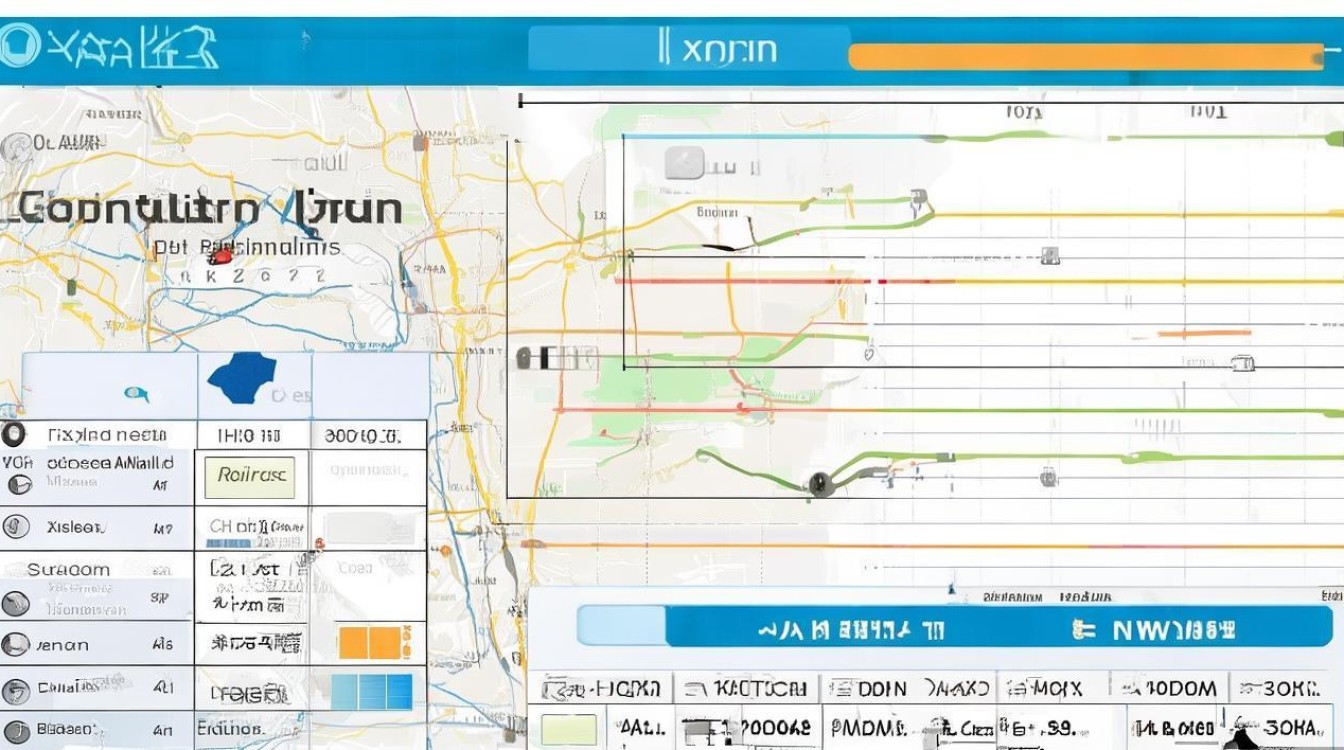Screen dimensions: 1344x750
Task: Expand the Suraoom section row
Action: (x=68, y=569)
